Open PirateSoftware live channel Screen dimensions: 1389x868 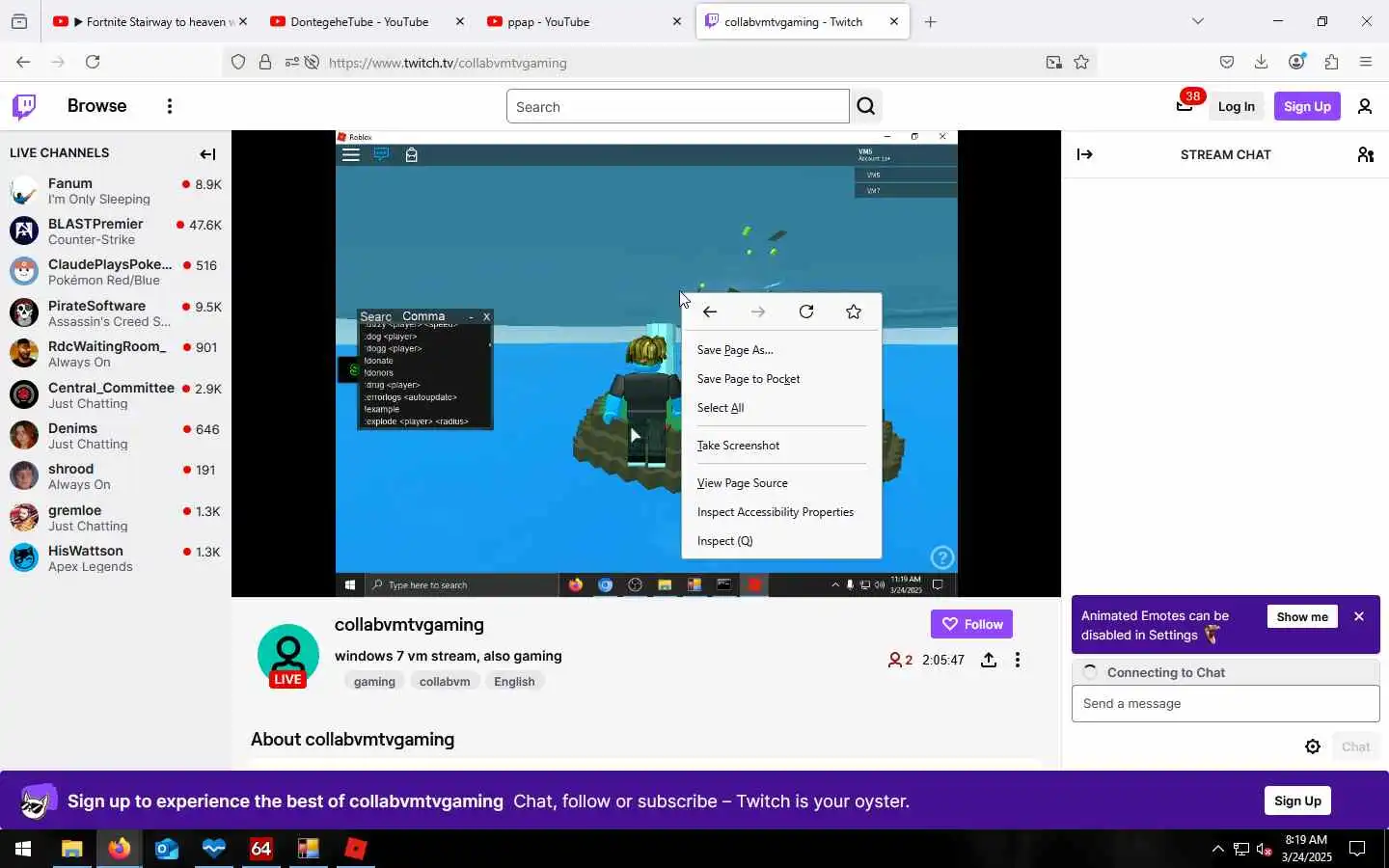coord(116,313)
